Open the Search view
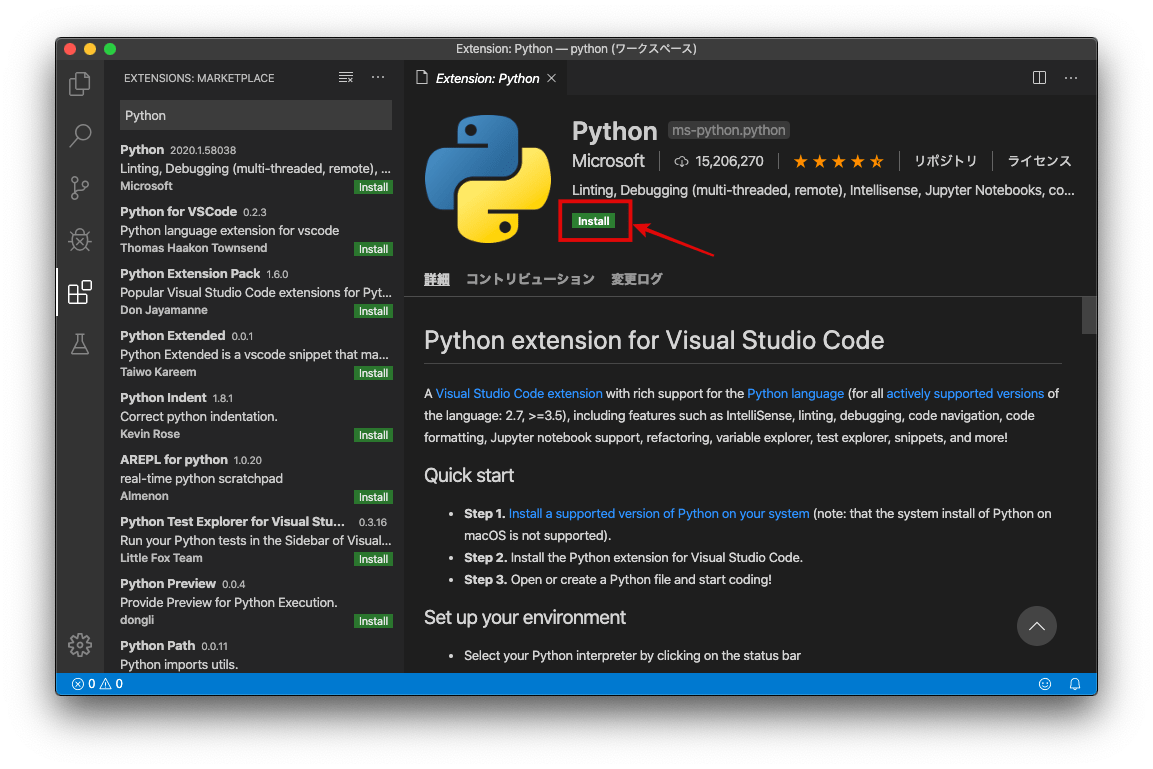 [80, 135]
